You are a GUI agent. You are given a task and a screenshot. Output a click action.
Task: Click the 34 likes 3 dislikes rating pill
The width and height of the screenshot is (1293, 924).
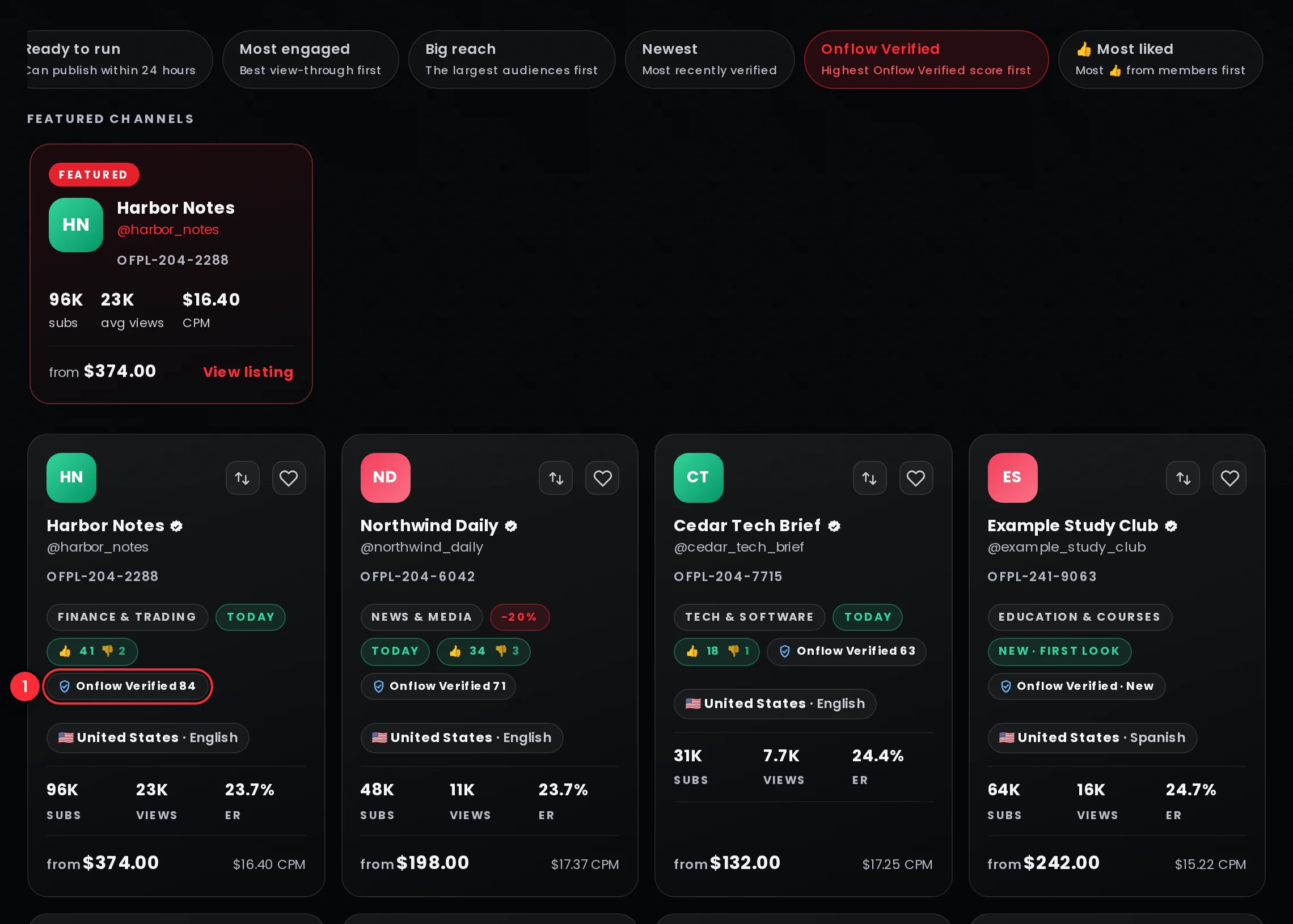pyautogui.click(x=483, y=651)
